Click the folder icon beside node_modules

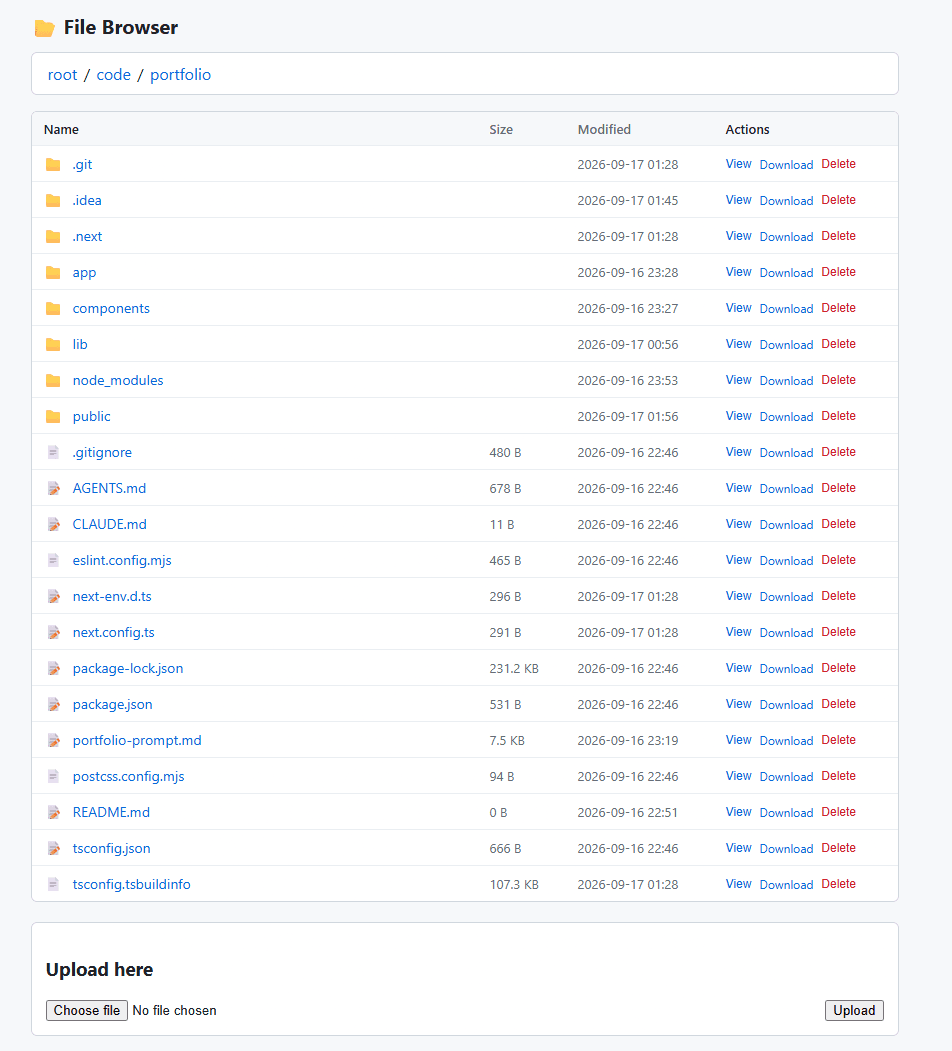53,381
